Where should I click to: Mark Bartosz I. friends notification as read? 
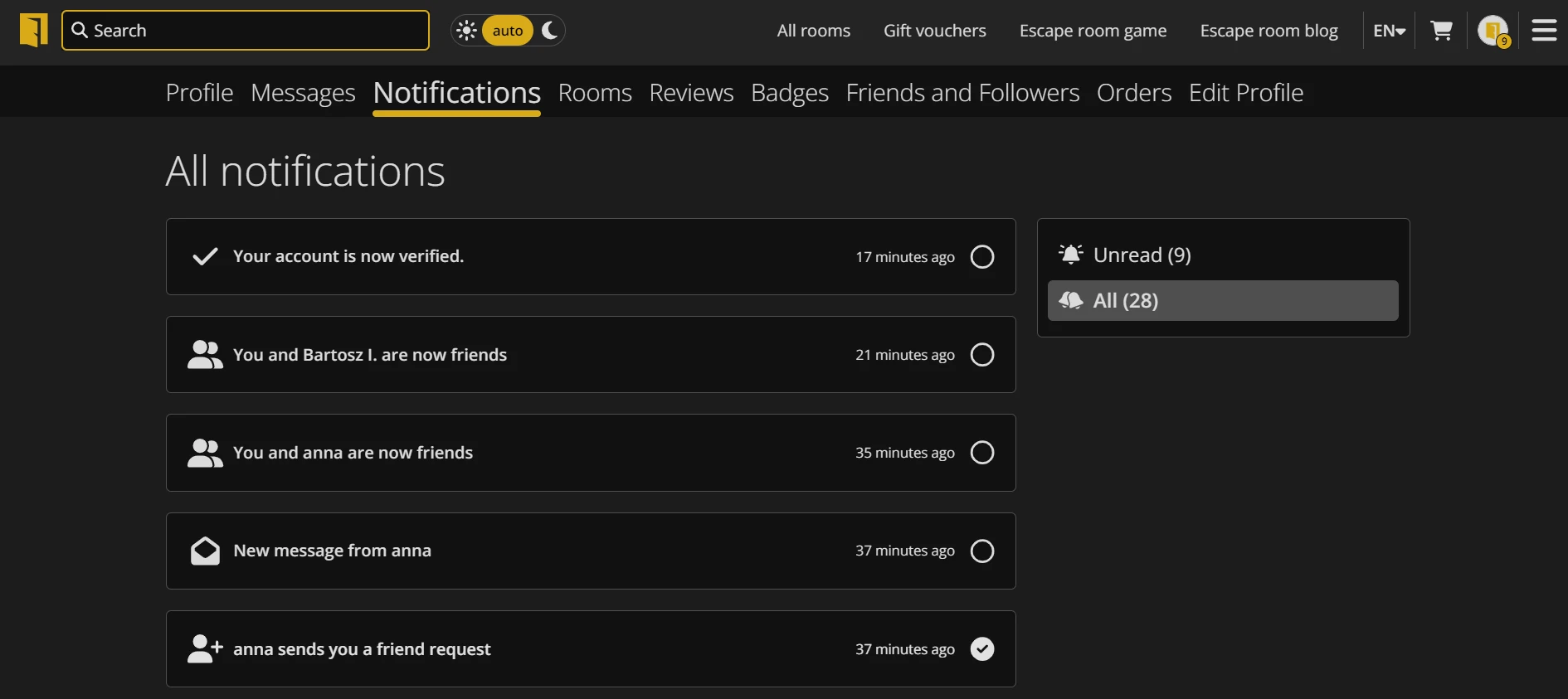(981, 355)
